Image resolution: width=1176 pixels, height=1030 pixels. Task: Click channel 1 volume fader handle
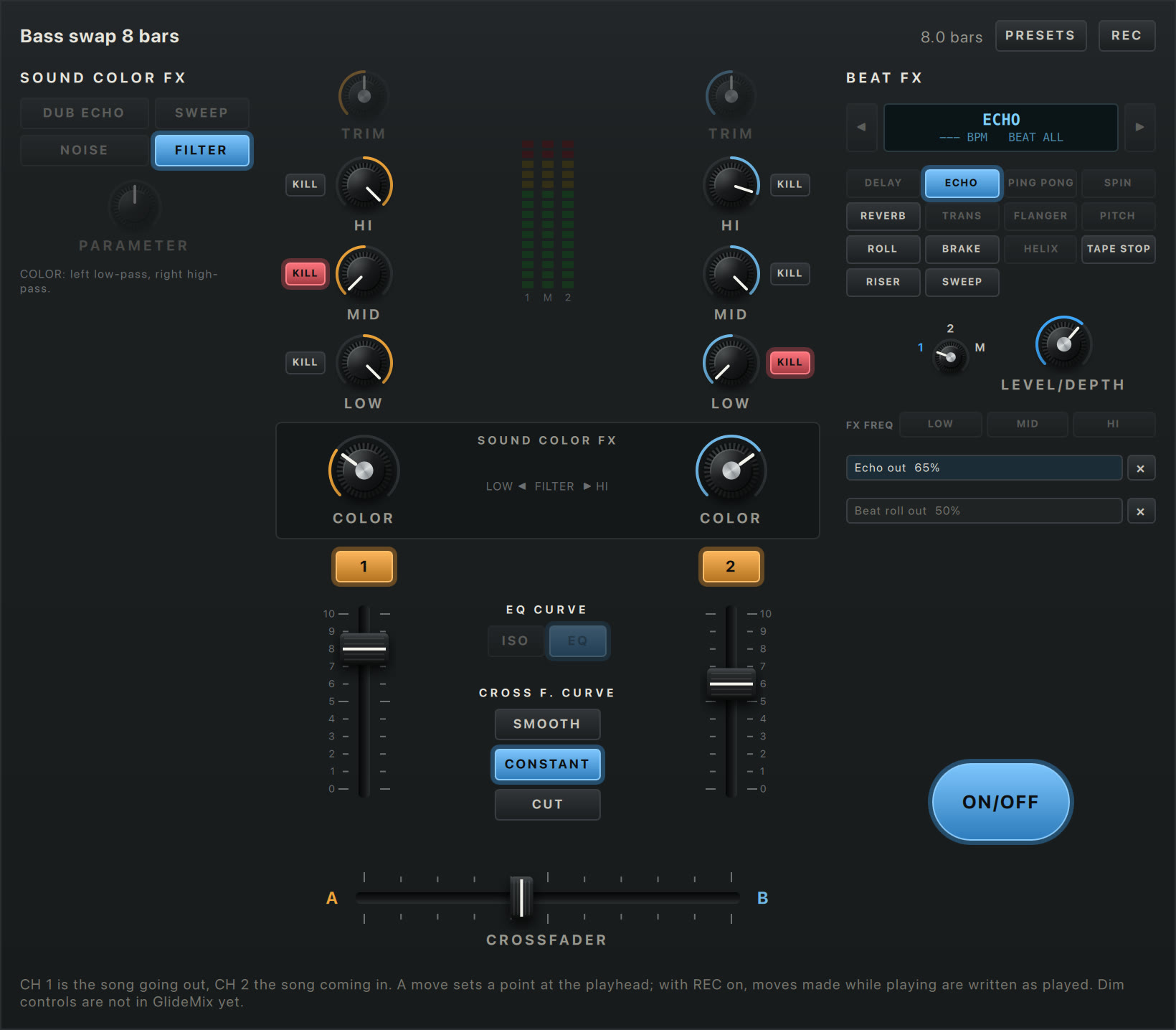(x=364, y=648)
